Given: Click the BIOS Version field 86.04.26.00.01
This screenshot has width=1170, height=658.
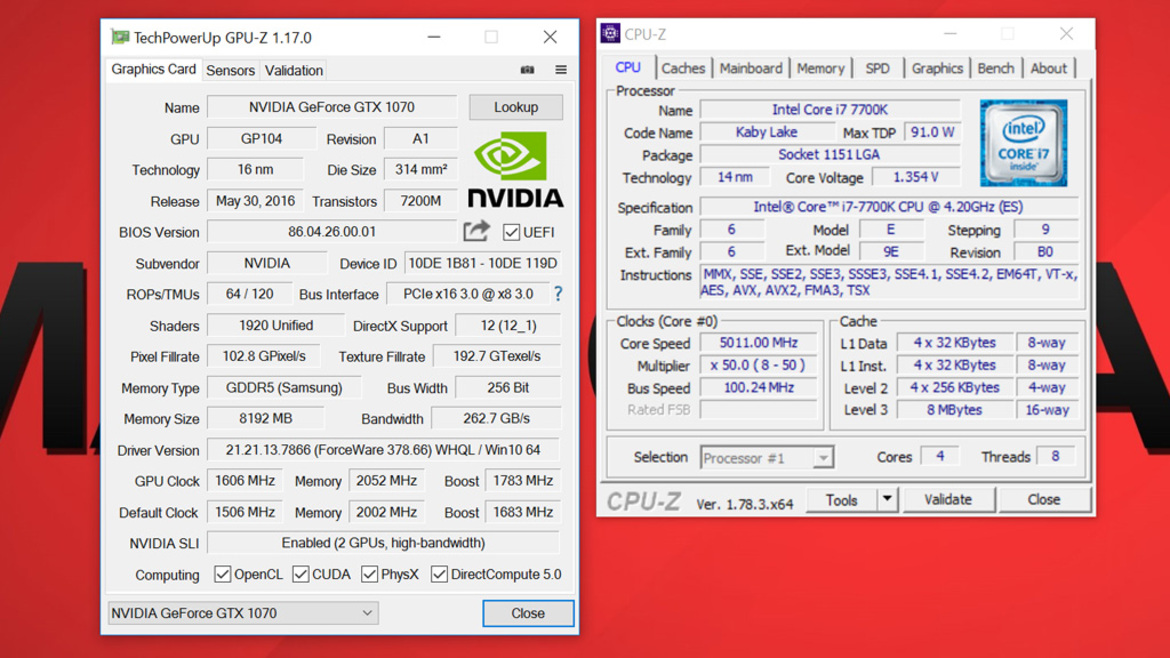Looking at the screenshot, I should (331, 231).
